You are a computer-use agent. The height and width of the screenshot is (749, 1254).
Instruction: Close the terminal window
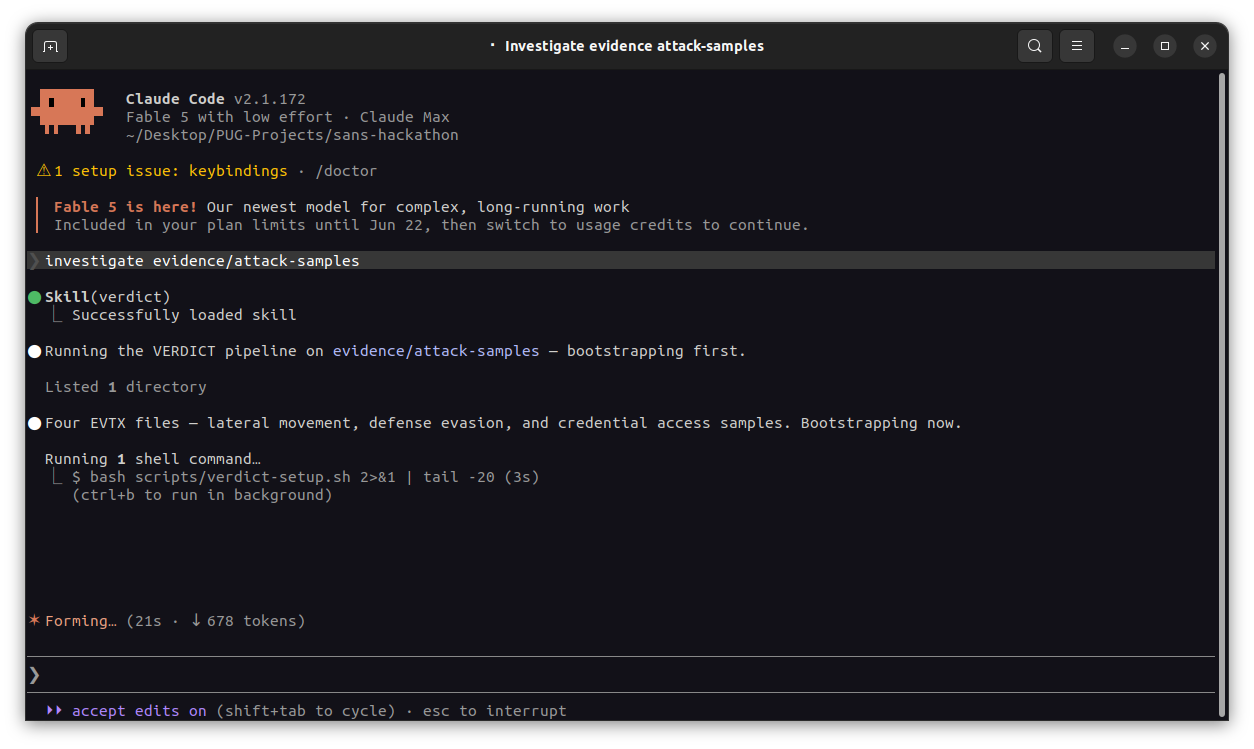(1205, 46)
